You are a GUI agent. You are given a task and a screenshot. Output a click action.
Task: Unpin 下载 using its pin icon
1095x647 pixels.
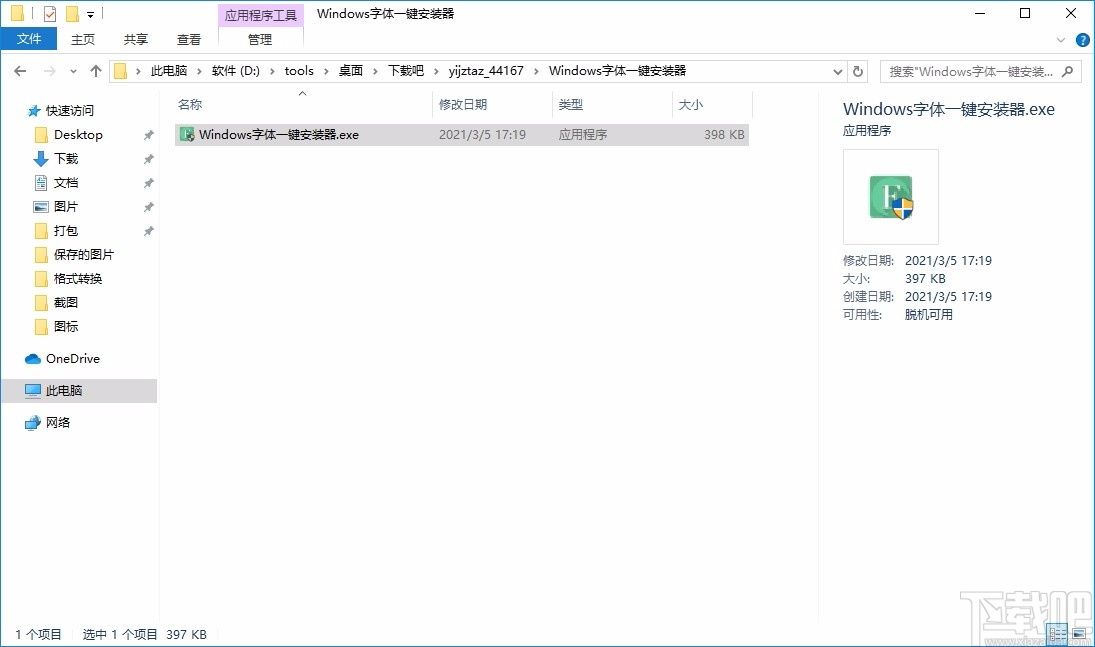point(148,159)
